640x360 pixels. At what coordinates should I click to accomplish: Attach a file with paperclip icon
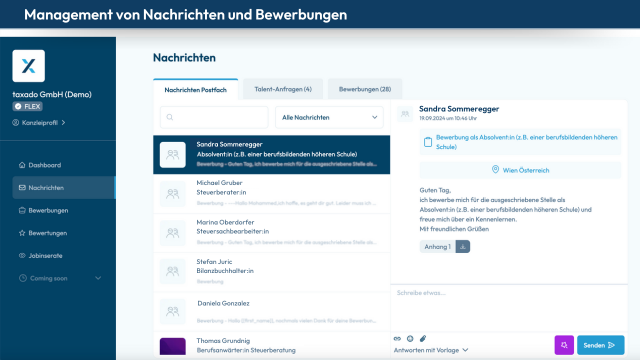pyautogui.click(x=423, y=338)
